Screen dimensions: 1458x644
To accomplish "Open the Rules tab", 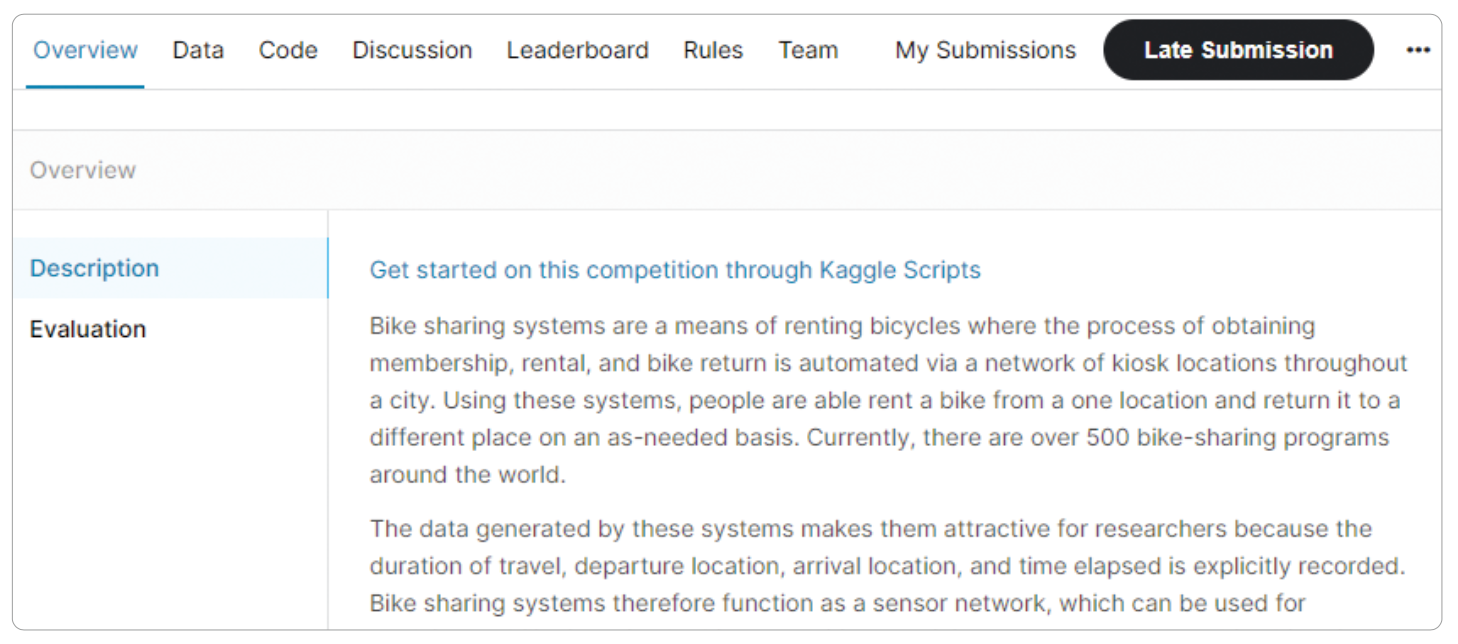I will point(713,50).
